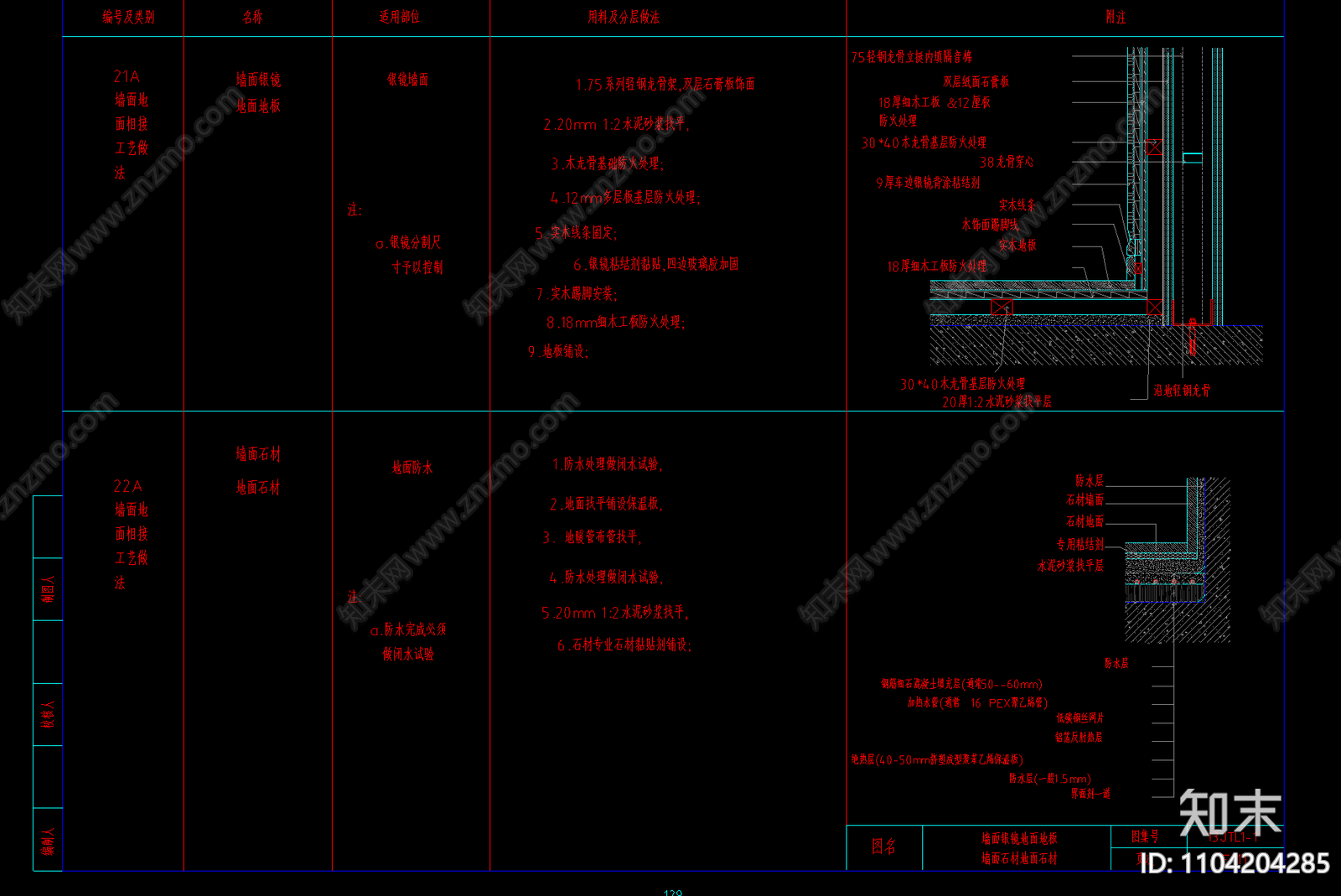Click the '墙面石材地面石材' title block text
Screen dimensions: 1341x896
1019,858
